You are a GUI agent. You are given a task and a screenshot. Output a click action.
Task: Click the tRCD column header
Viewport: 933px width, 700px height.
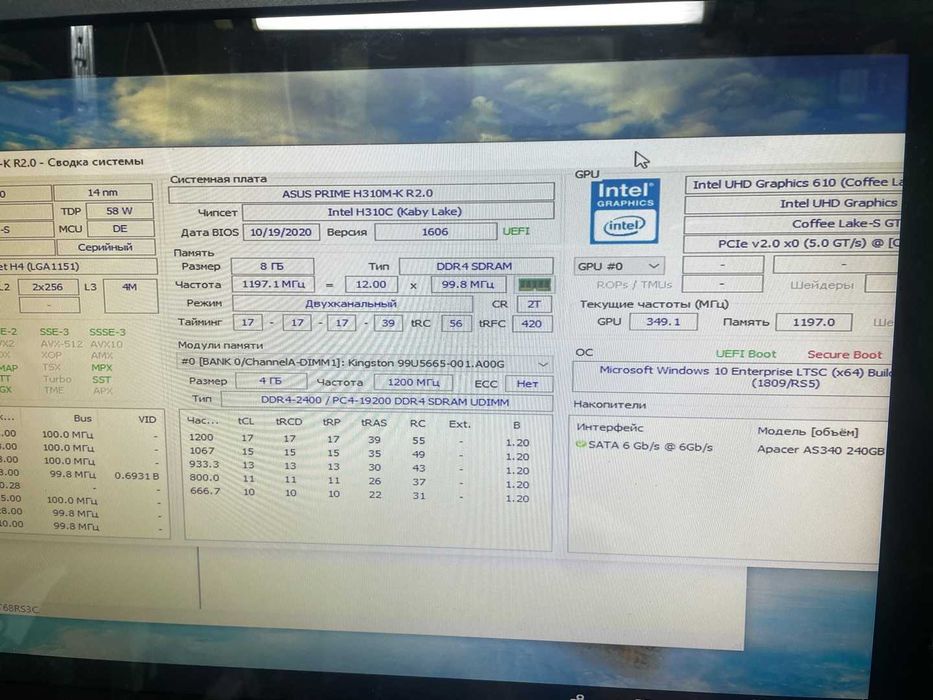(289, 421)
